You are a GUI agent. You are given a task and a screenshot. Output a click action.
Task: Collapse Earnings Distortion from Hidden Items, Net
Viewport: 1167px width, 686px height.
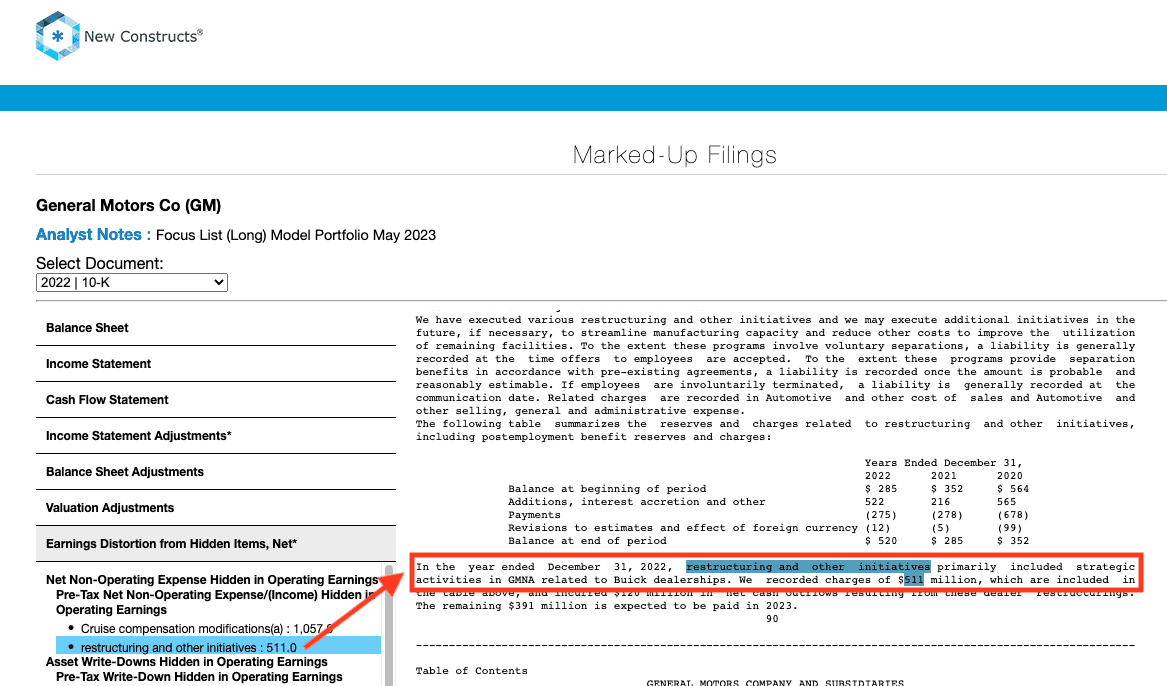pyautogui.click(x=216, y=544)
